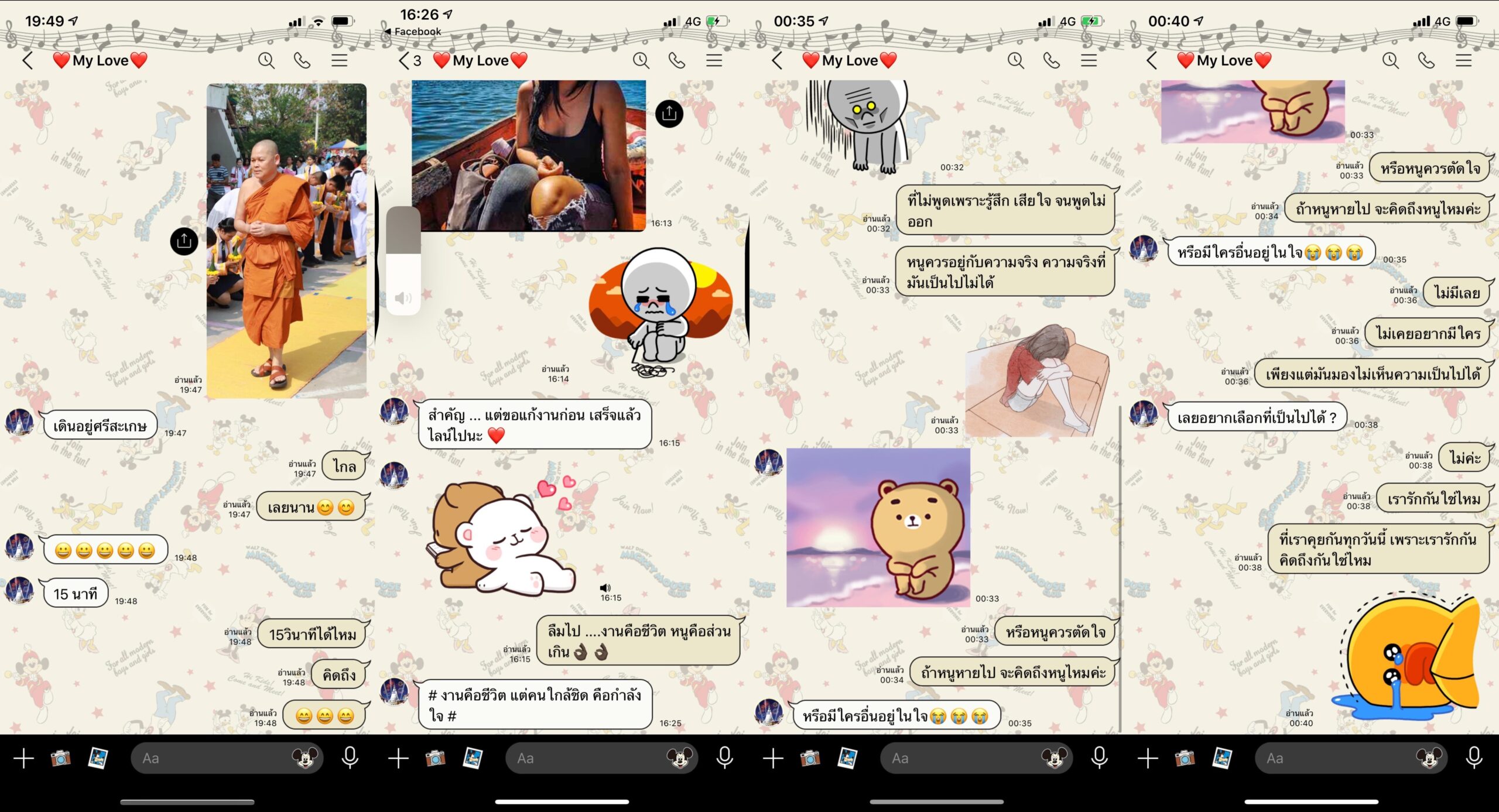
Task: Open photo gallery icon in the 16:26 screen
Action: [472, 758]
